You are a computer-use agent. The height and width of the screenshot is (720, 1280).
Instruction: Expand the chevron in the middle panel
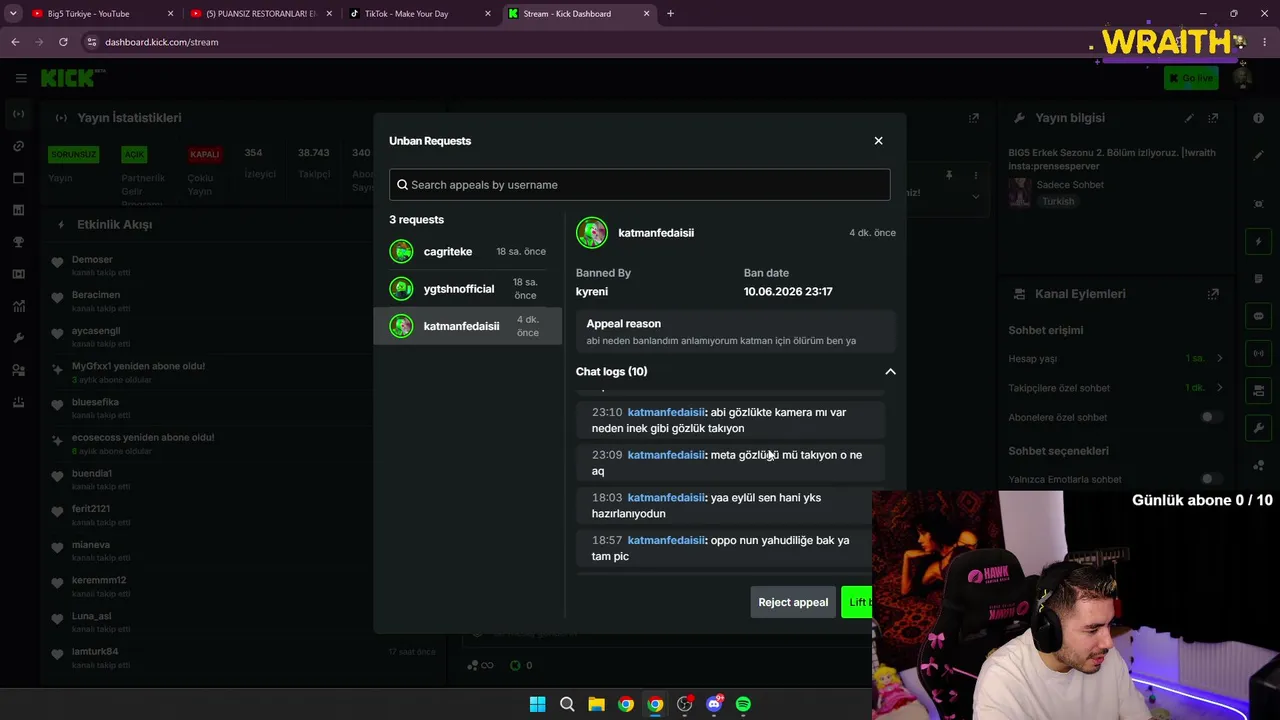(976, 197)
